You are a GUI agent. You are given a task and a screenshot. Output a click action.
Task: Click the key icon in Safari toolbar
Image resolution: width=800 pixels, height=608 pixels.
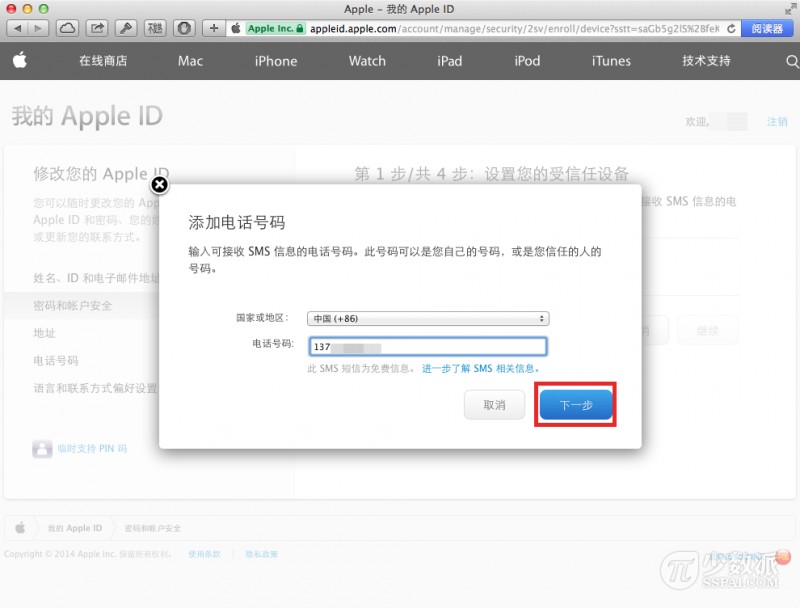[126, 28]
